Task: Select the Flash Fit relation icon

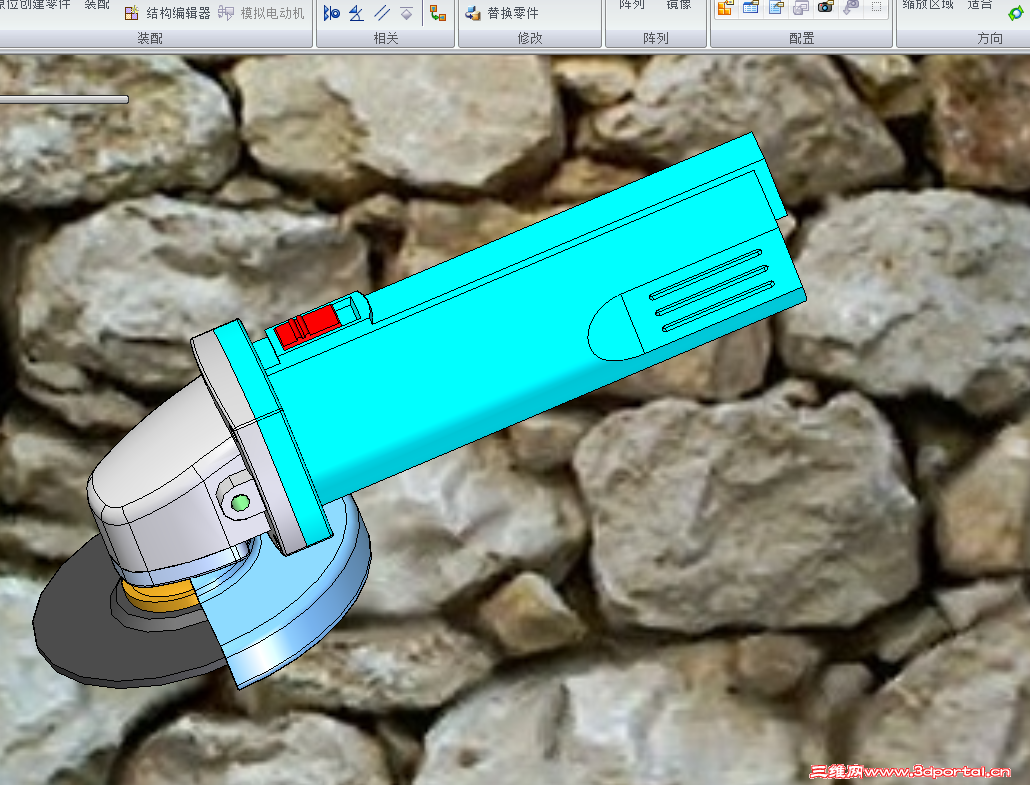Action: tap(333, 15)
